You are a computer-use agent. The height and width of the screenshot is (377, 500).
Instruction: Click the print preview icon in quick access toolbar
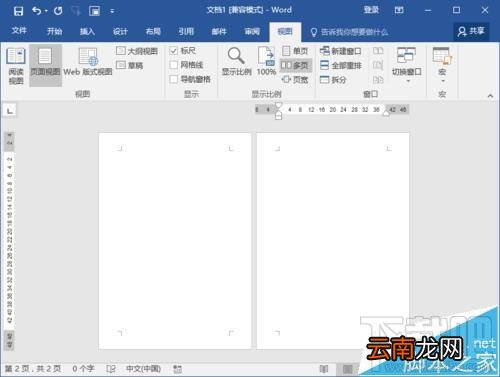pyautogui.click(x=94, y=11)
